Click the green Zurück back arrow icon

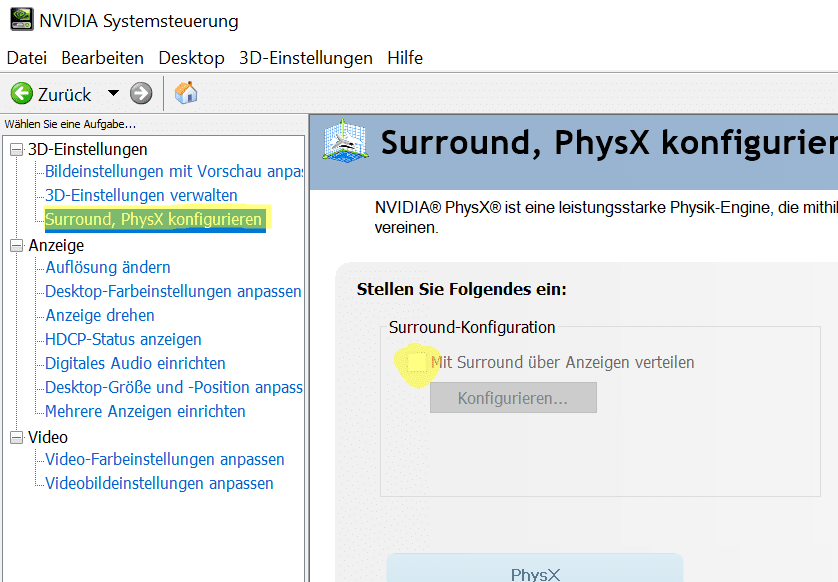22,94
